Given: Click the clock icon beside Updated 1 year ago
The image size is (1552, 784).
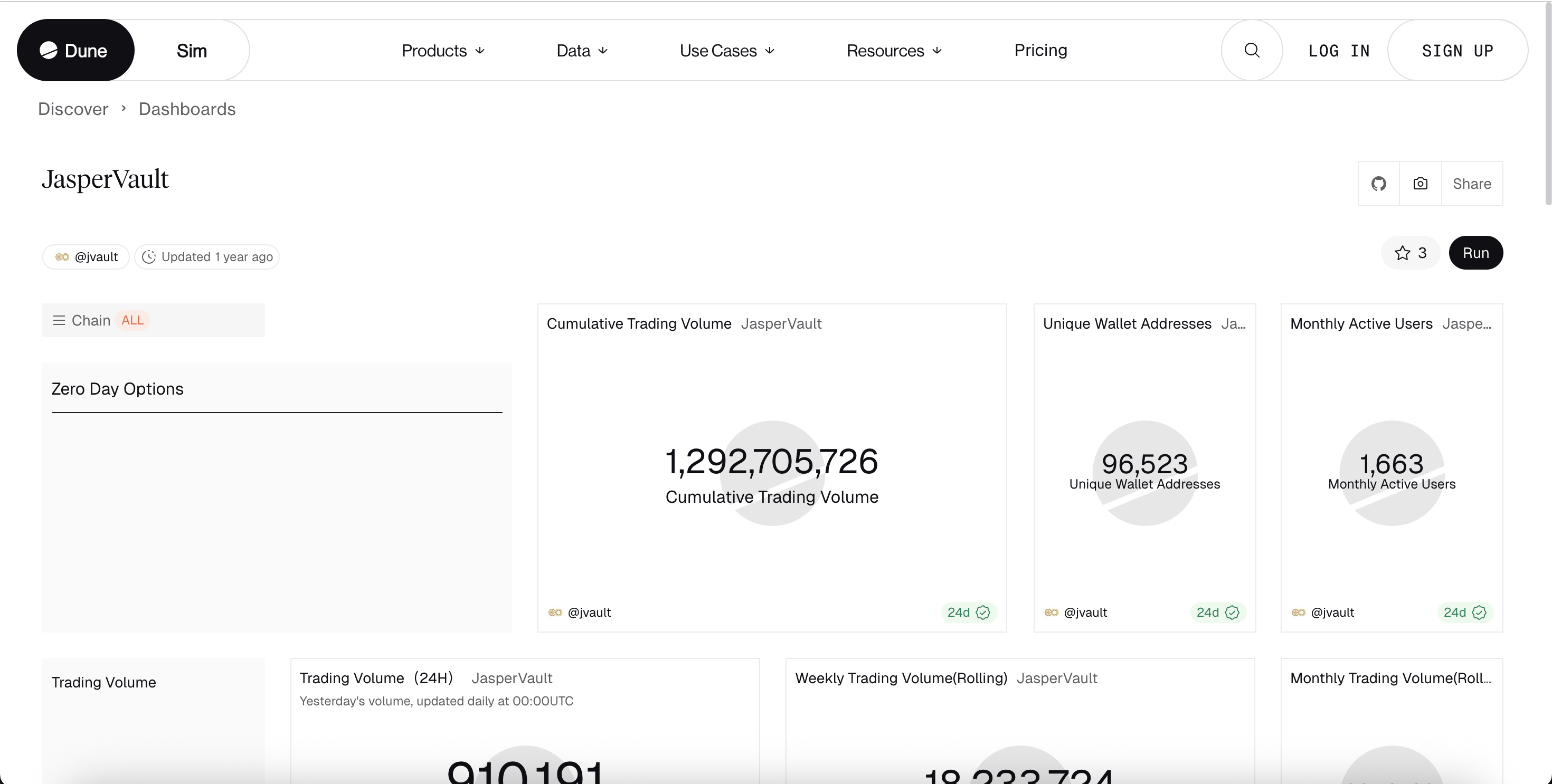Looking at the screenshot, I should [149, 256].
